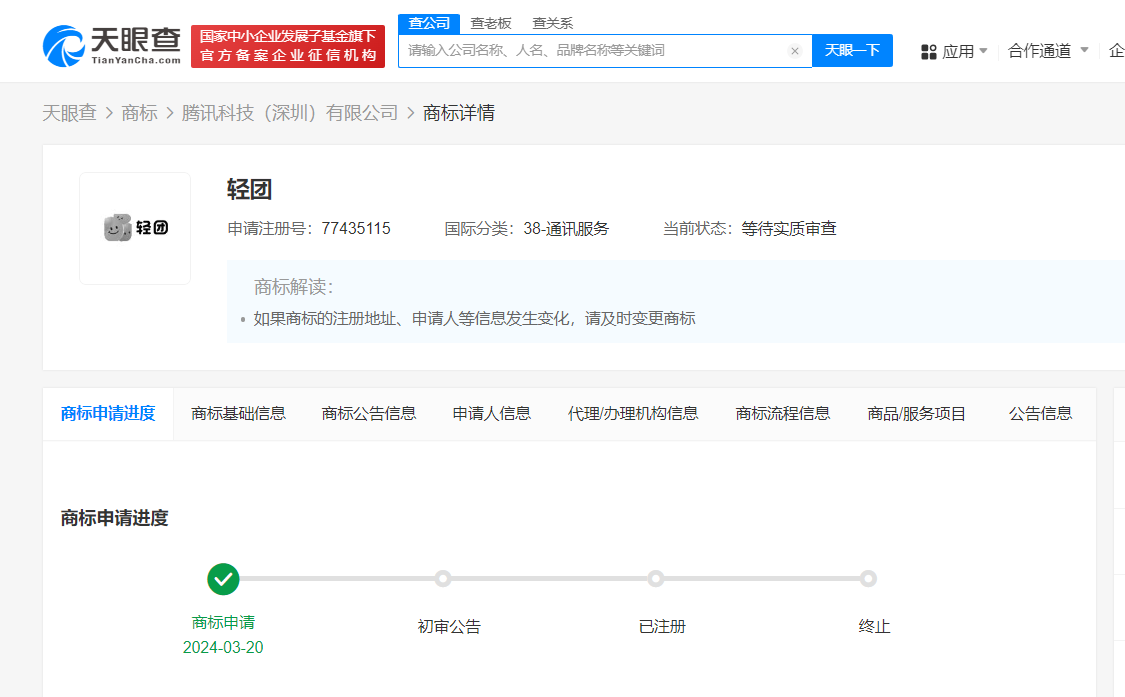Switch to the 查关系 tab
This screenshot has width=1125, height=697.
tap(551, 22)
